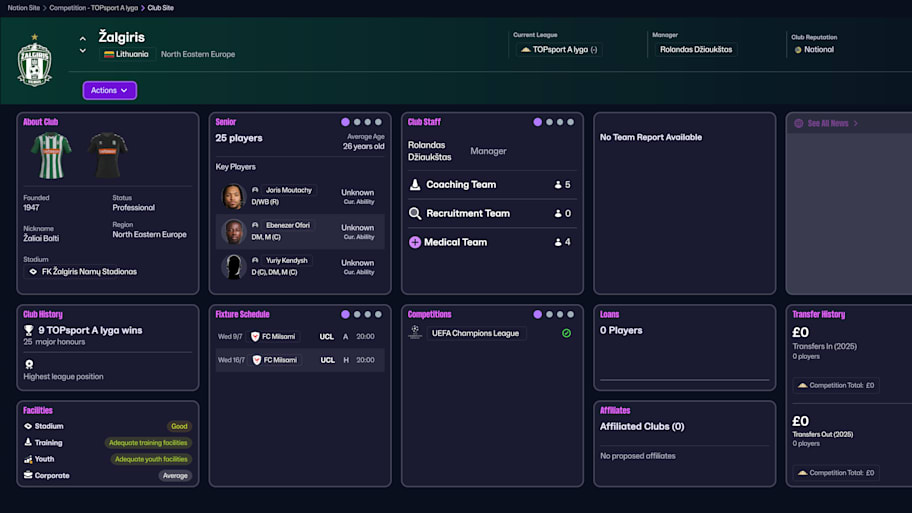The image size is (912, 513).
Task: Click the Adequate training facilities badge
Action: (148, 443)
